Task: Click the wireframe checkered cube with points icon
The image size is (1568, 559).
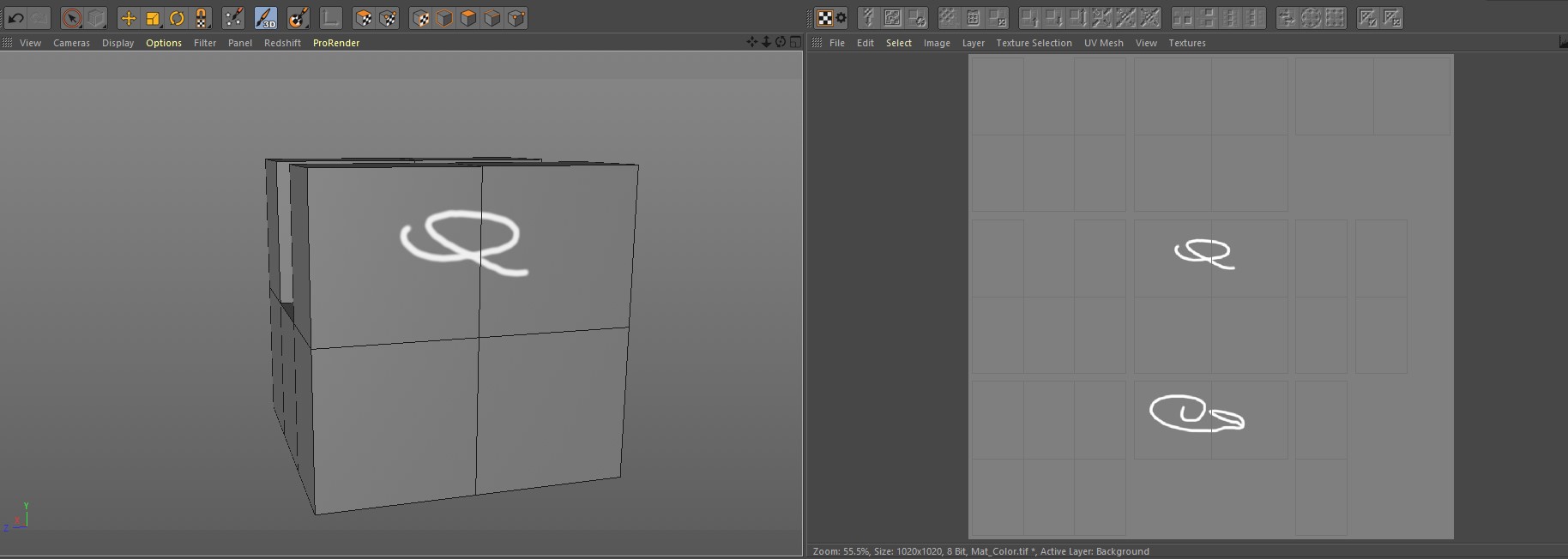Action: point(388,18)
